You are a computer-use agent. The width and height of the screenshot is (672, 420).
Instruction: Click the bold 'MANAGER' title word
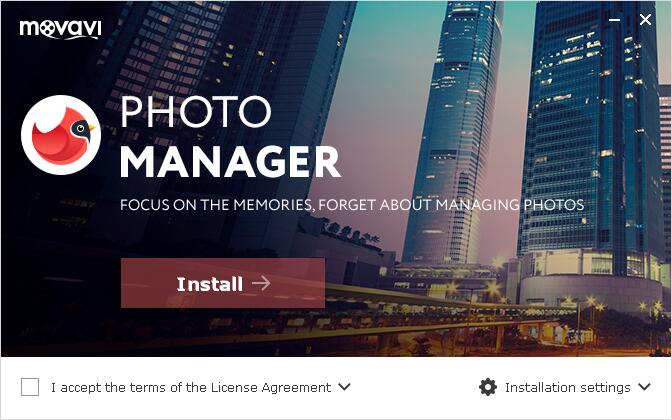[x=230, y=162]
